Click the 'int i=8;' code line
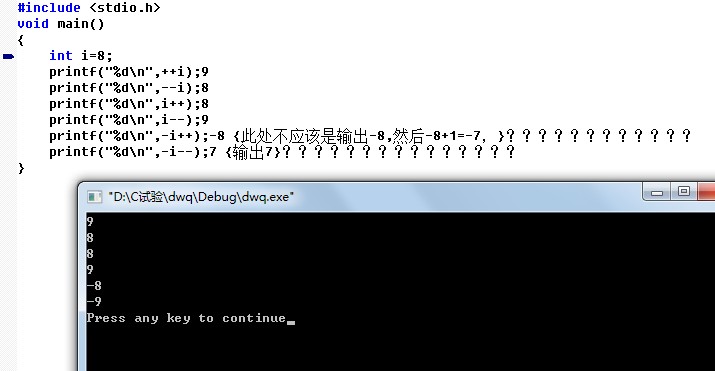 (81, 56)
